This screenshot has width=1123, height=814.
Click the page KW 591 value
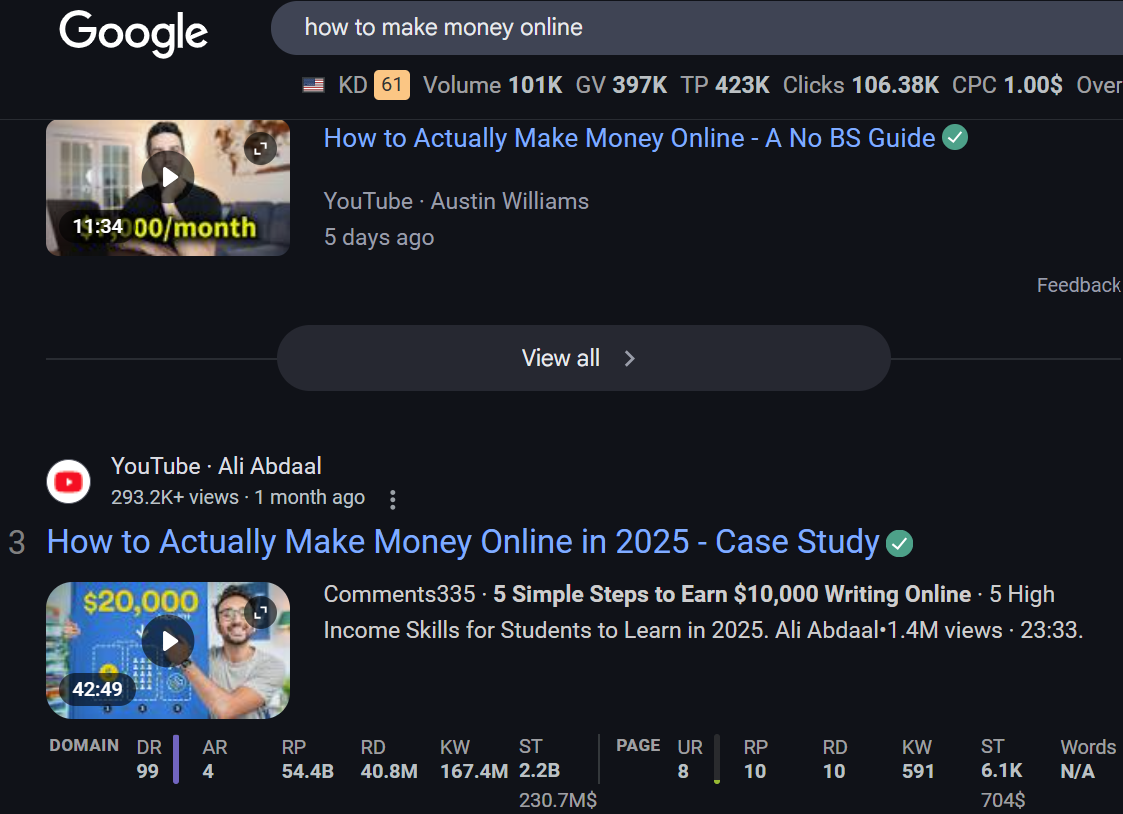tap(918, 771)
